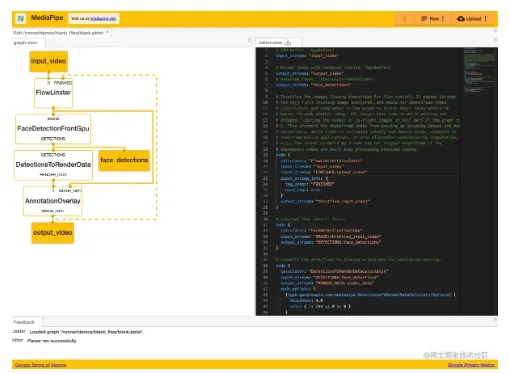Viewport: 509px width, 374px height.
Task: Select the FaceDetectionFrontGpu node
Action: 53,129
